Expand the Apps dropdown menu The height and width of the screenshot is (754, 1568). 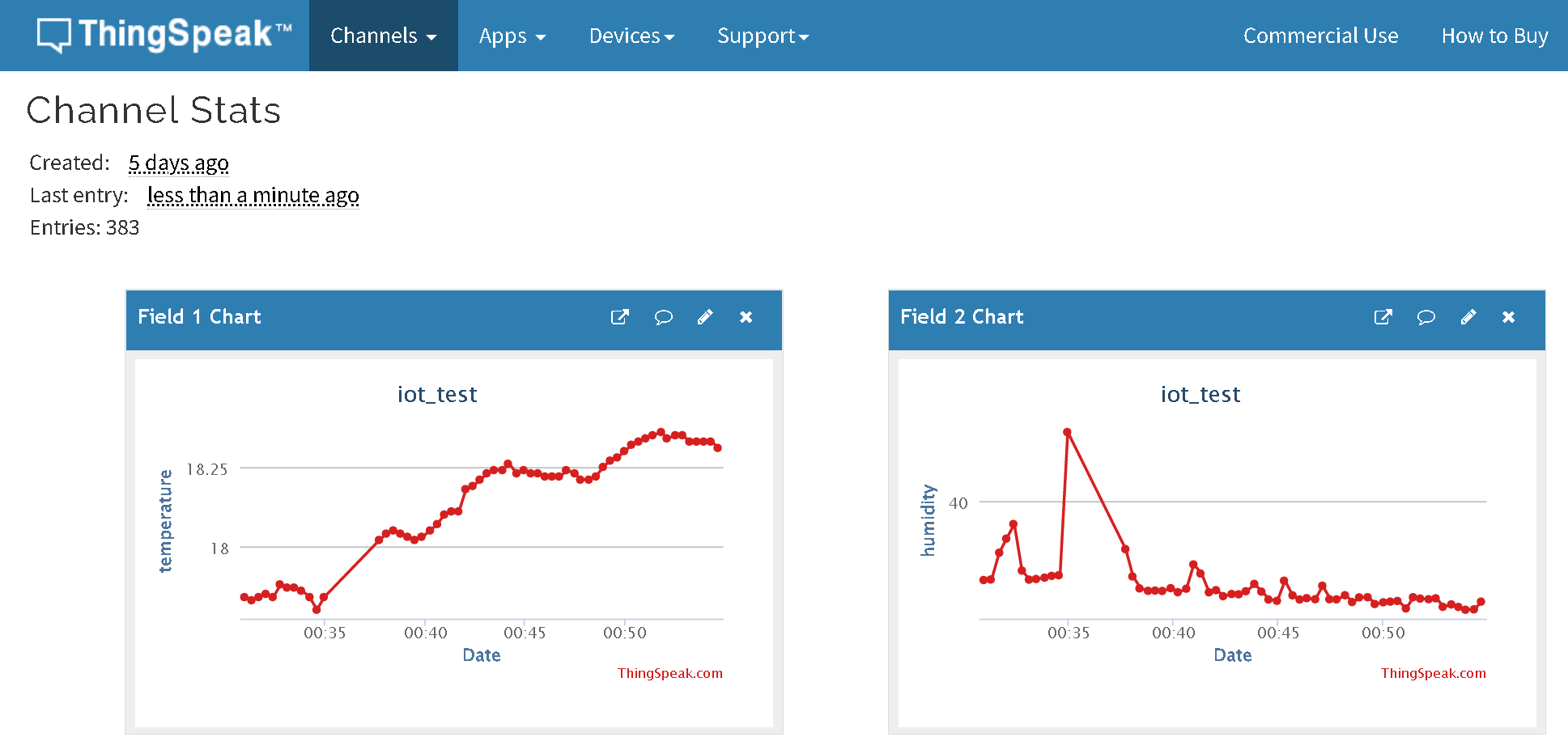click(x=512, y=36)
